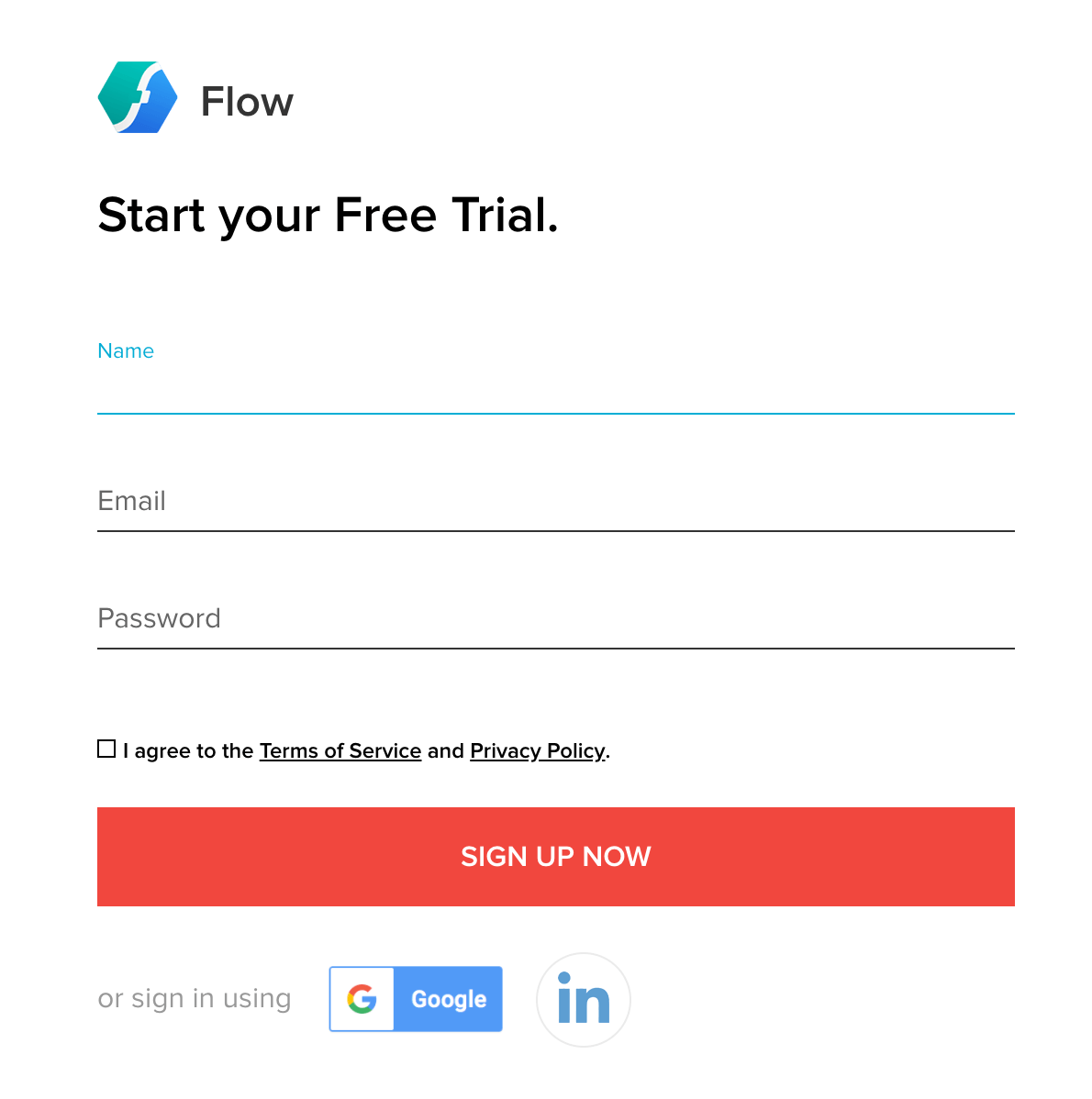Screen dimensions: 1092x1099
Task: Click the gray Email placeholder text
Action: [x=132, y=502]
